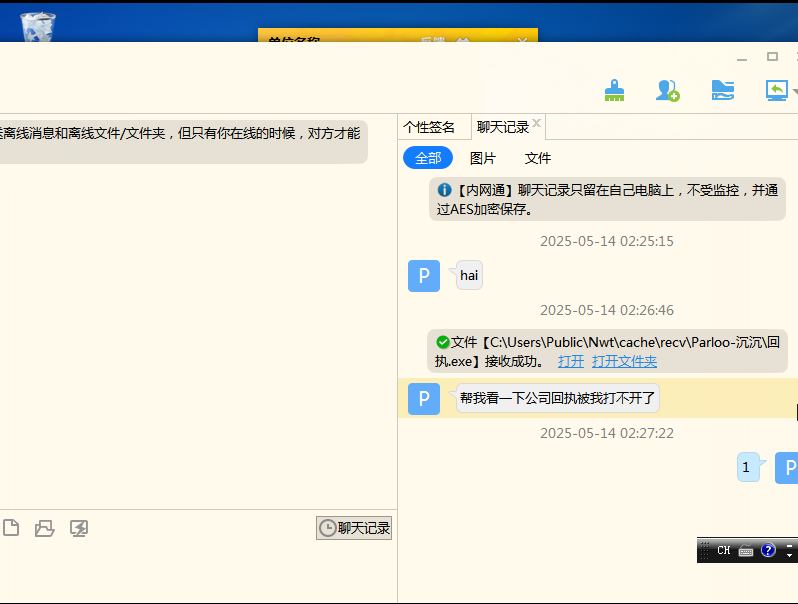The width and height of the screenshot is (798, 604).
Task: Filter chat history by 文件
Action: (x=537, y=158)
